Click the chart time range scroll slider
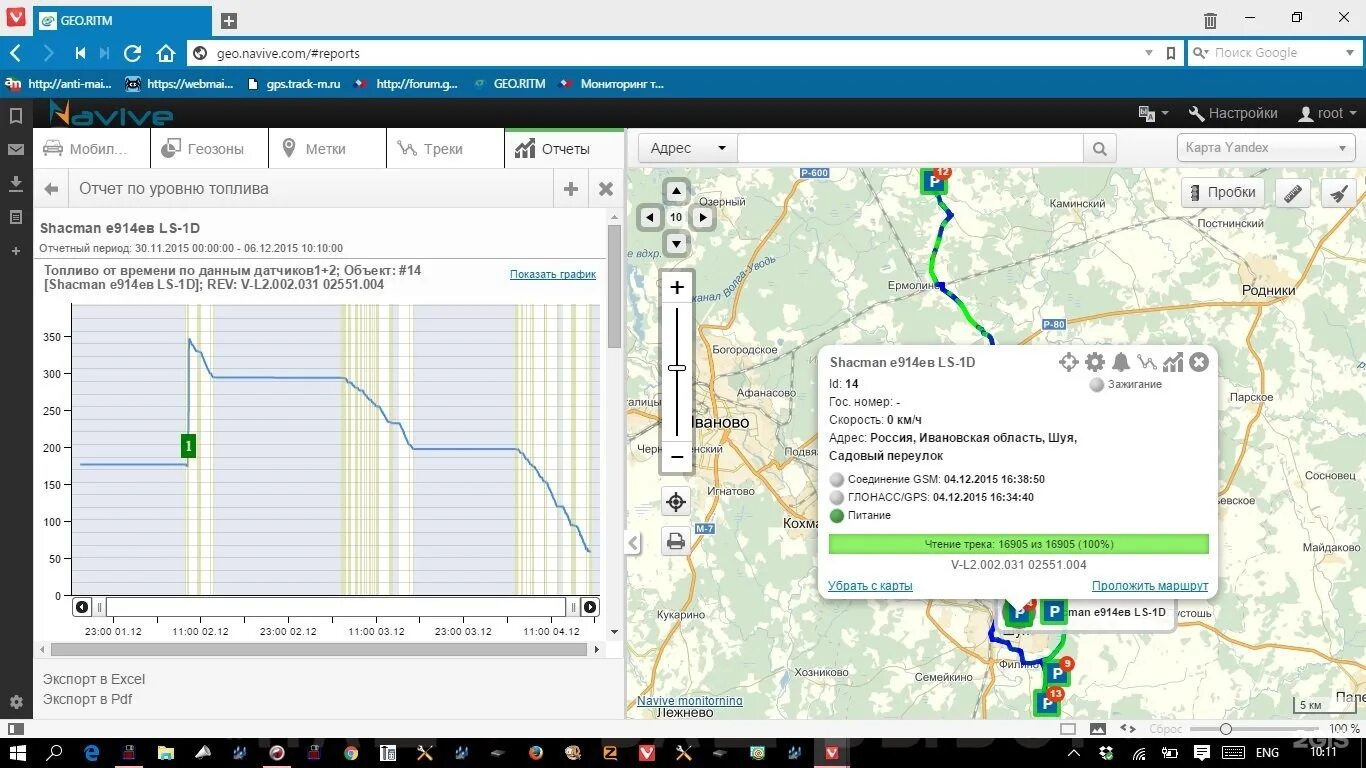This screenshot has width=1366, height=768. tap(336, 607)
